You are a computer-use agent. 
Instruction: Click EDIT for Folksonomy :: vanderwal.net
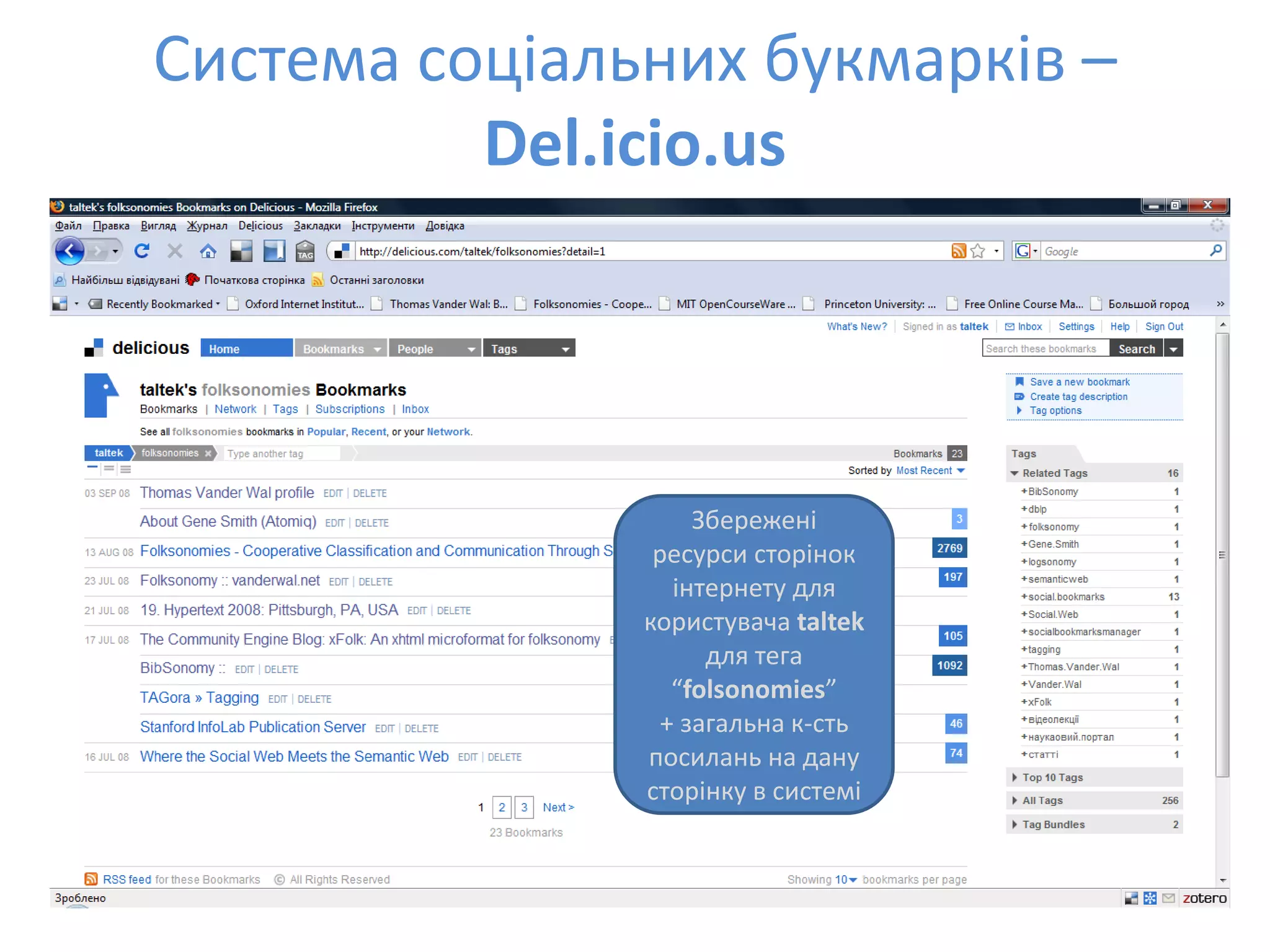coord(338,581)
